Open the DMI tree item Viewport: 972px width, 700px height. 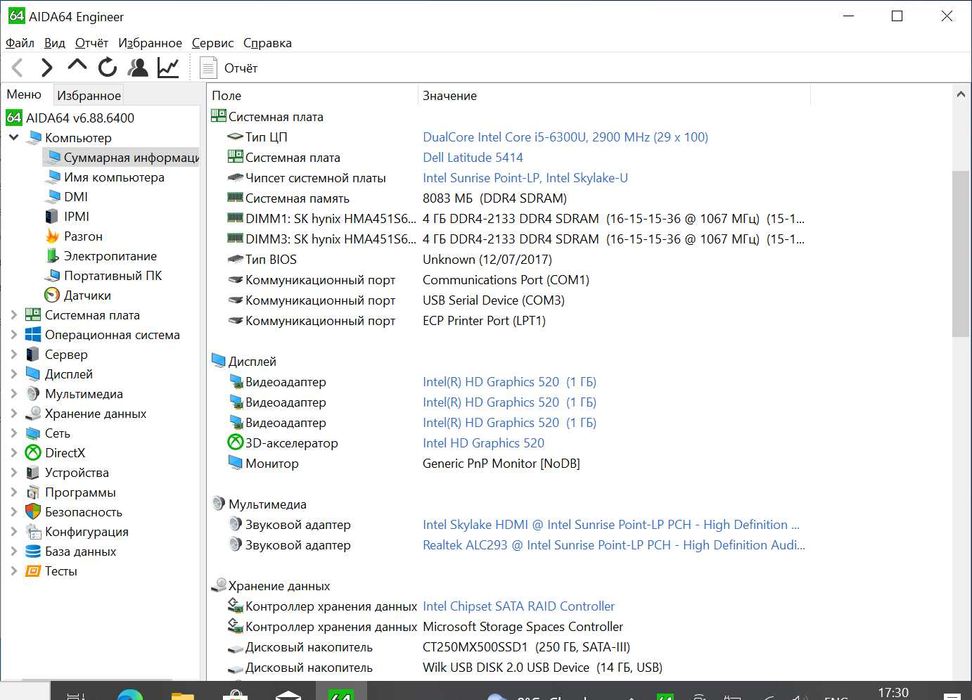click(76, 197)
